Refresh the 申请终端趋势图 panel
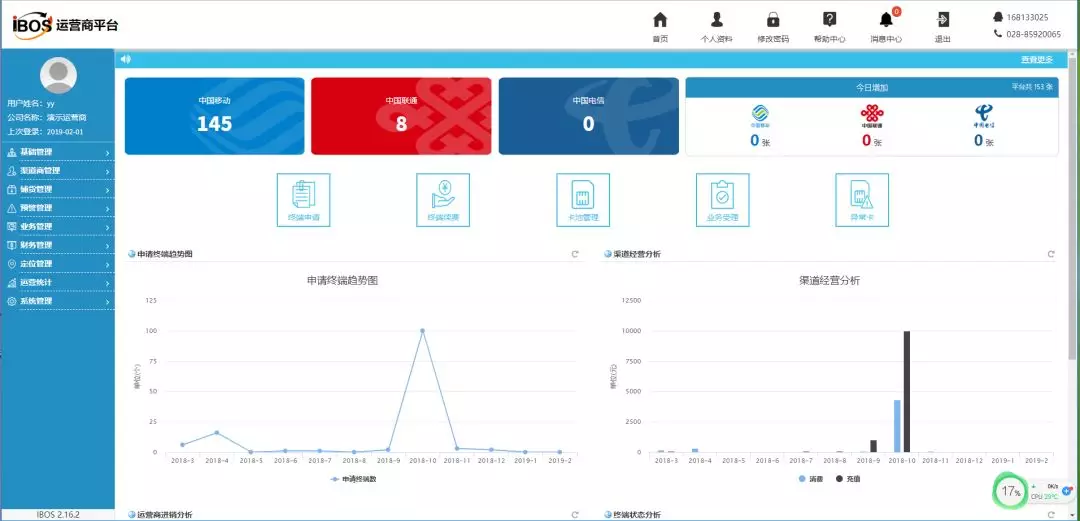This screenshot has height=521, width=1080. (x=575, y=254)
